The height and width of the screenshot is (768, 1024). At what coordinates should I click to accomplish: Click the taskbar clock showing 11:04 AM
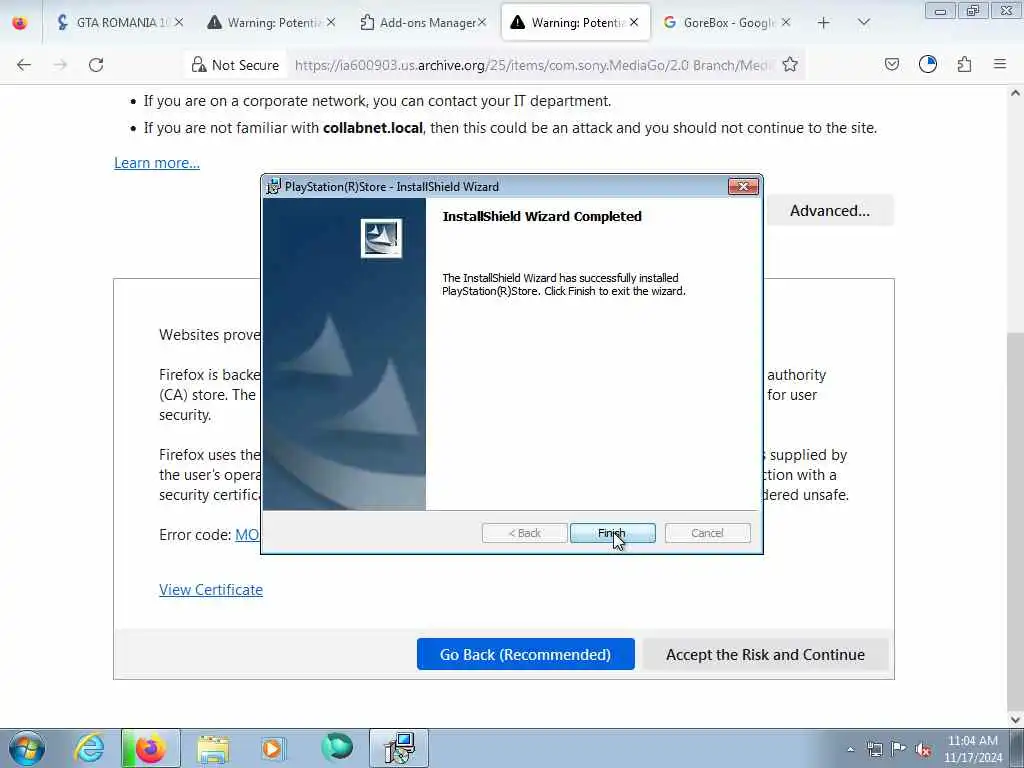[x=972, y=749]
